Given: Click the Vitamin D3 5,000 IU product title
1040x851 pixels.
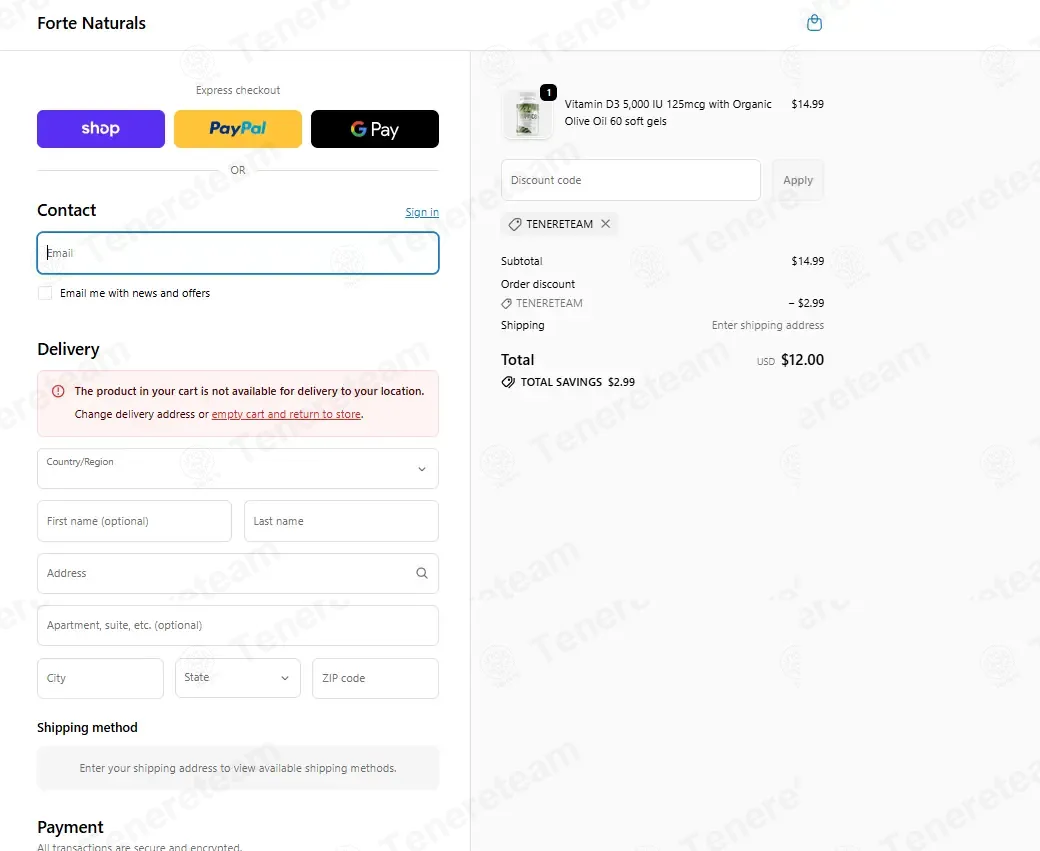Looking at the screenshot, I should (668, 113).
